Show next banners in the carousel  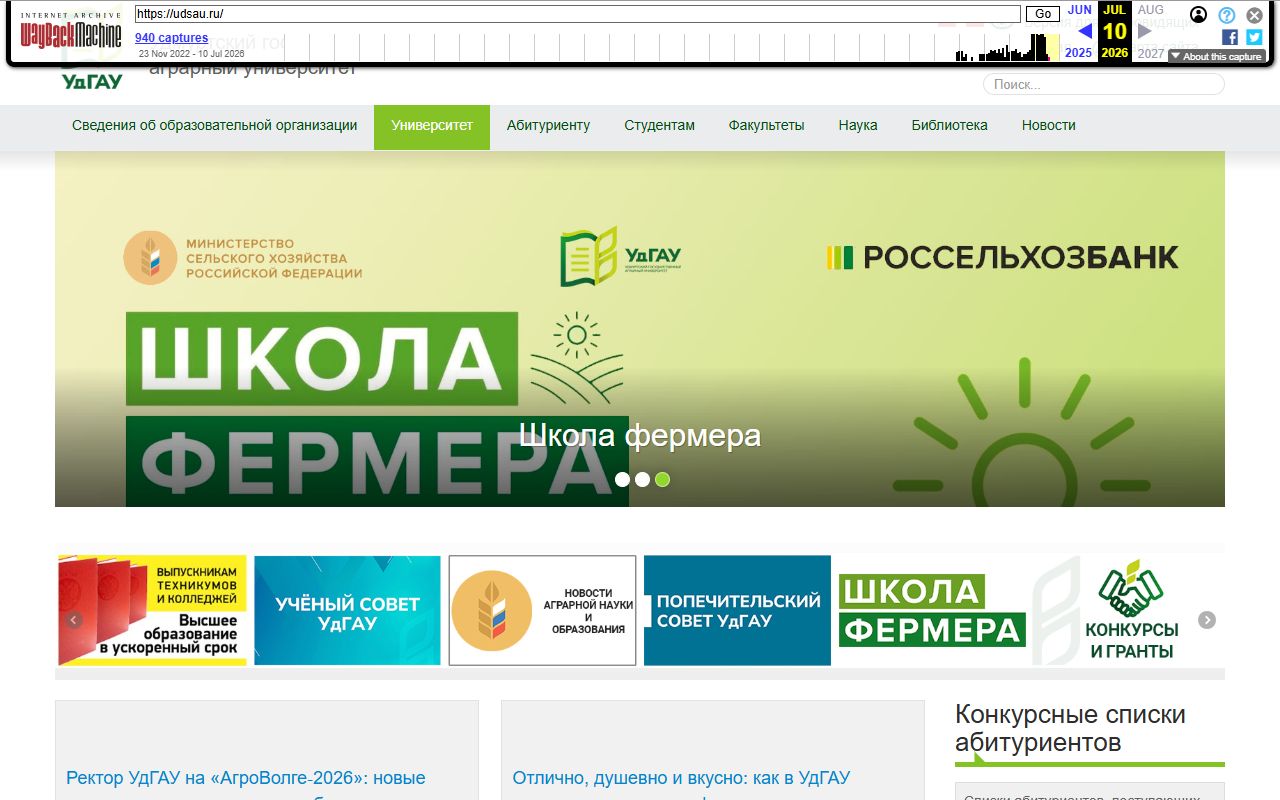coord(1207,620)
